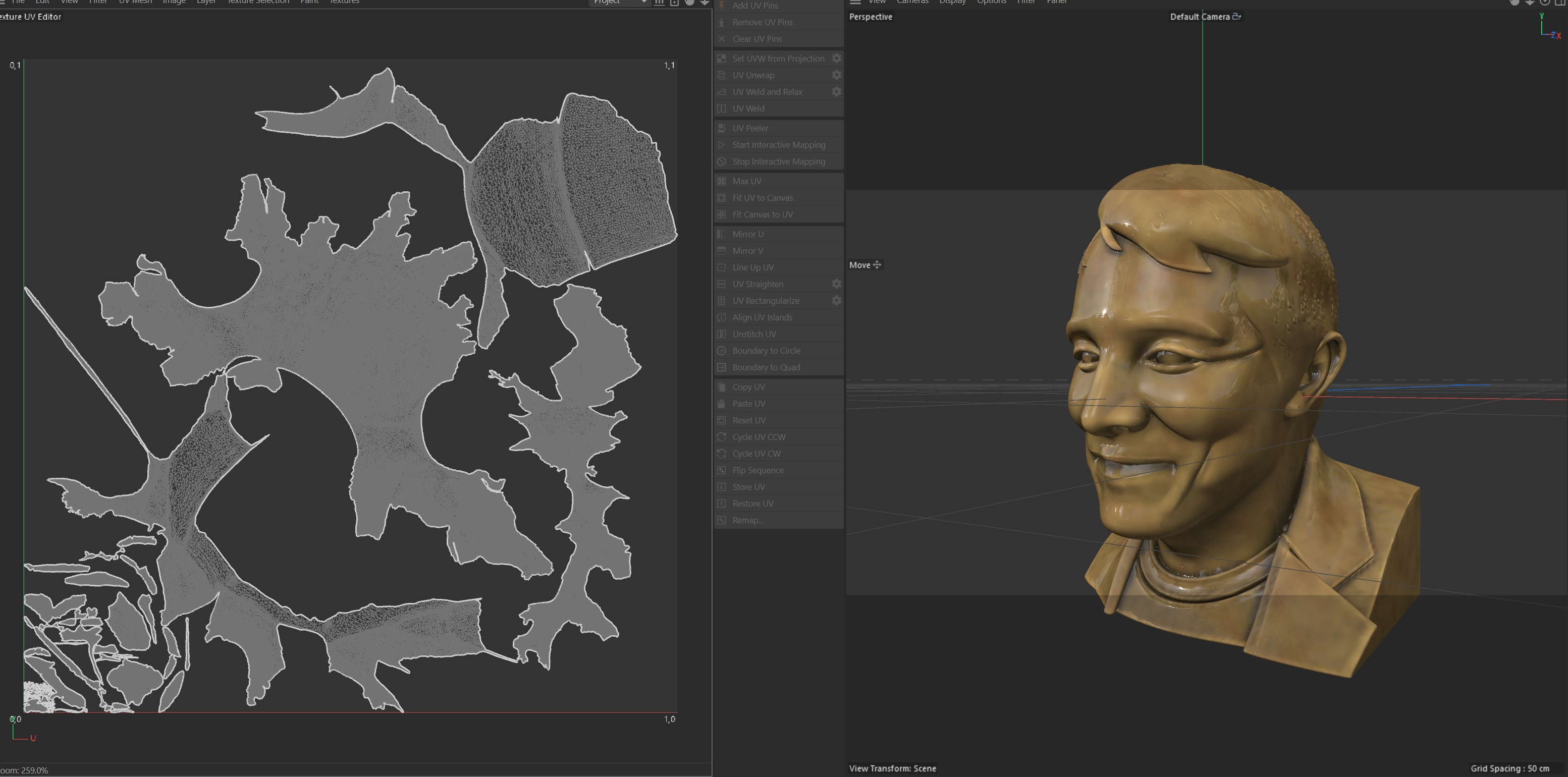Click the Fit UV to Canvas icon

point(721,198)
